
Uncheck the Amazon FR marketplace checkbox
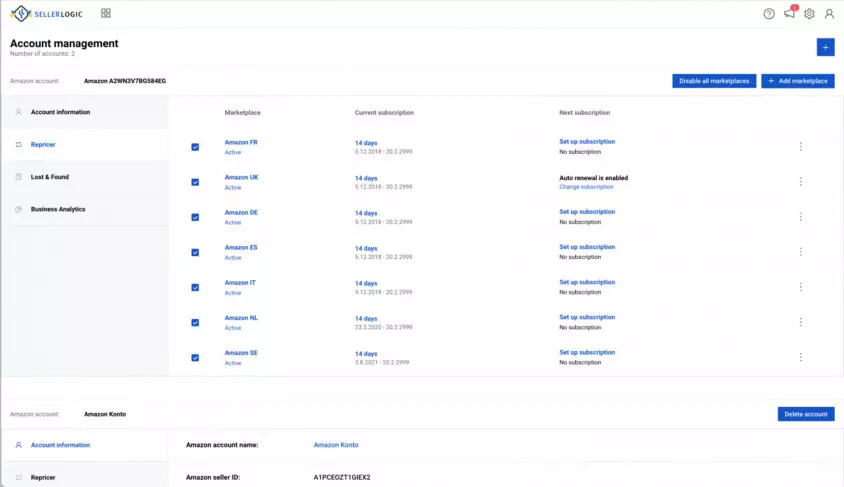pyautogui.click(x=195, y=147)
